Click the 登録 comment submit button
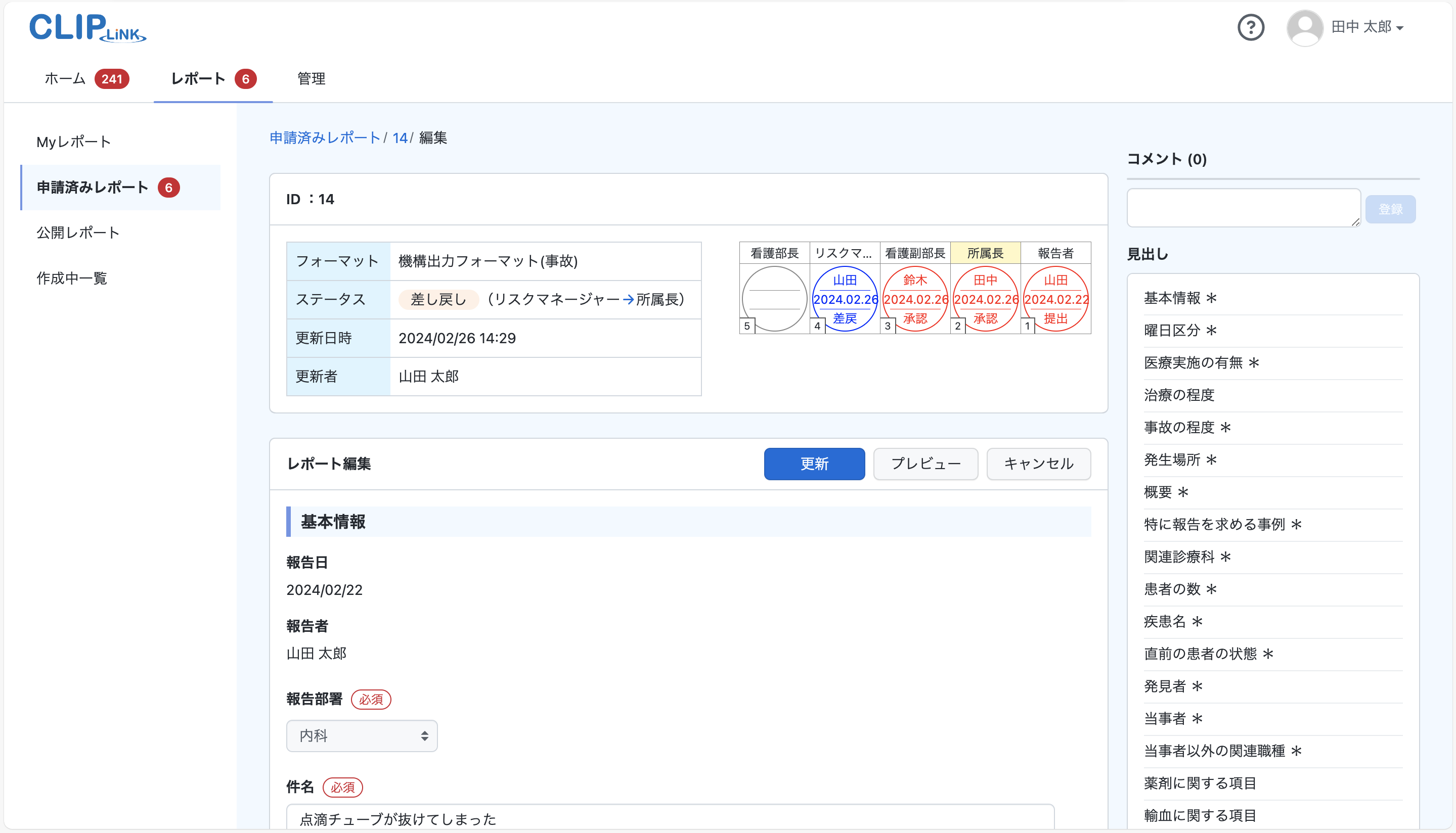Screen dimensions: 1456x833 click(x=1390, y=208)
